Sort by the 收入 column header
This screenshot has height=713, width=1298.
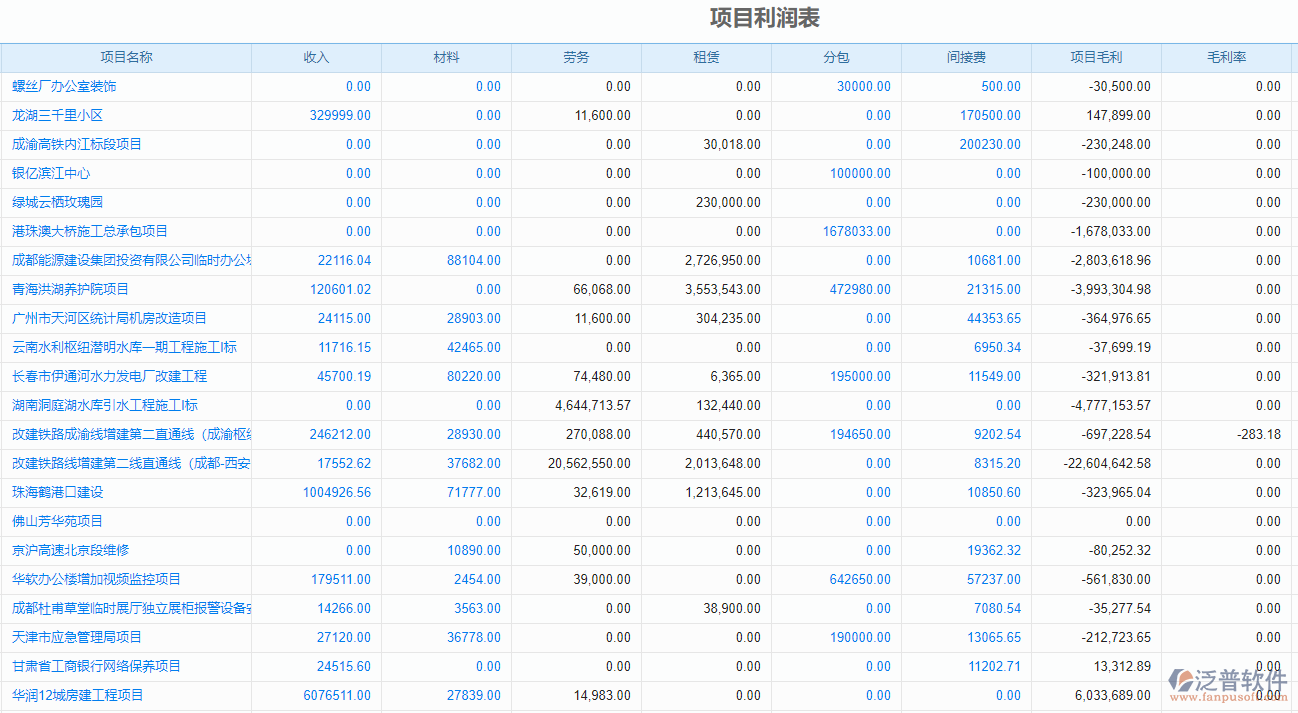316,57
